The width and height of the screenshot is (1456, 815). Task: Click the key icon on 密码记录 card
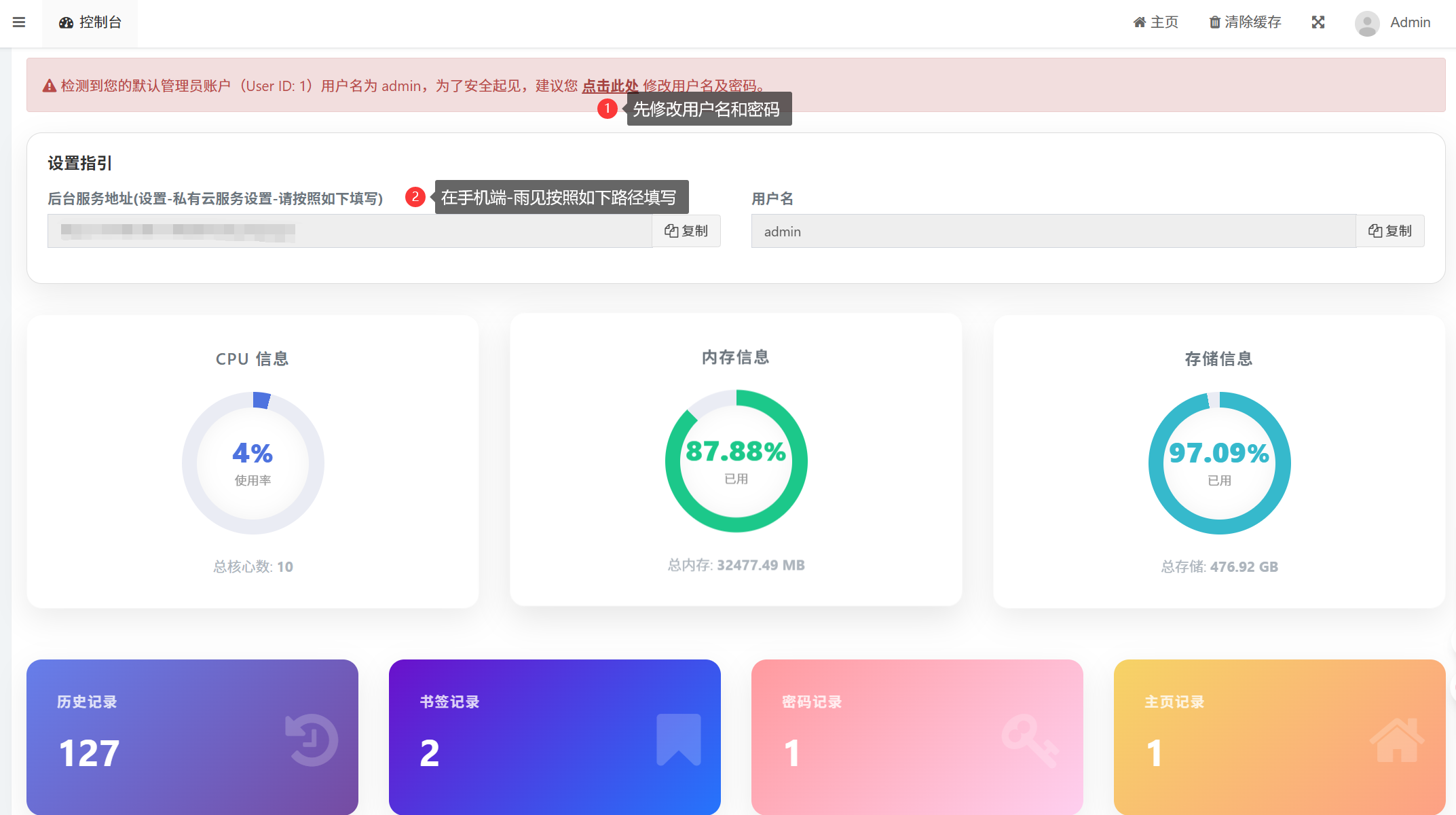pyautogui.click(x=1030, y=740)
